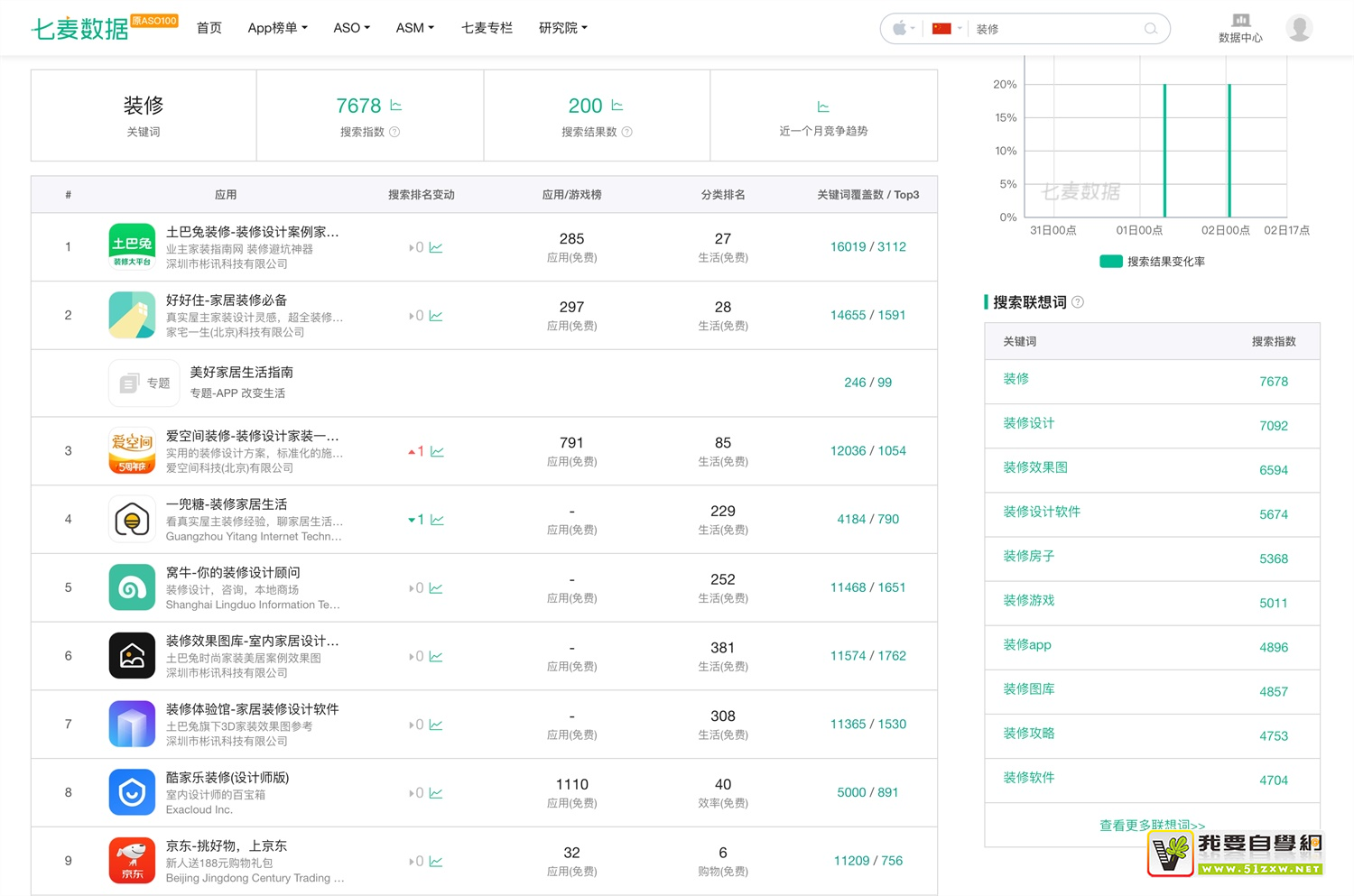Screen dimensions: 1354x896
Task: Click 查看更多联想词 link
Action: click(1152, 825)
